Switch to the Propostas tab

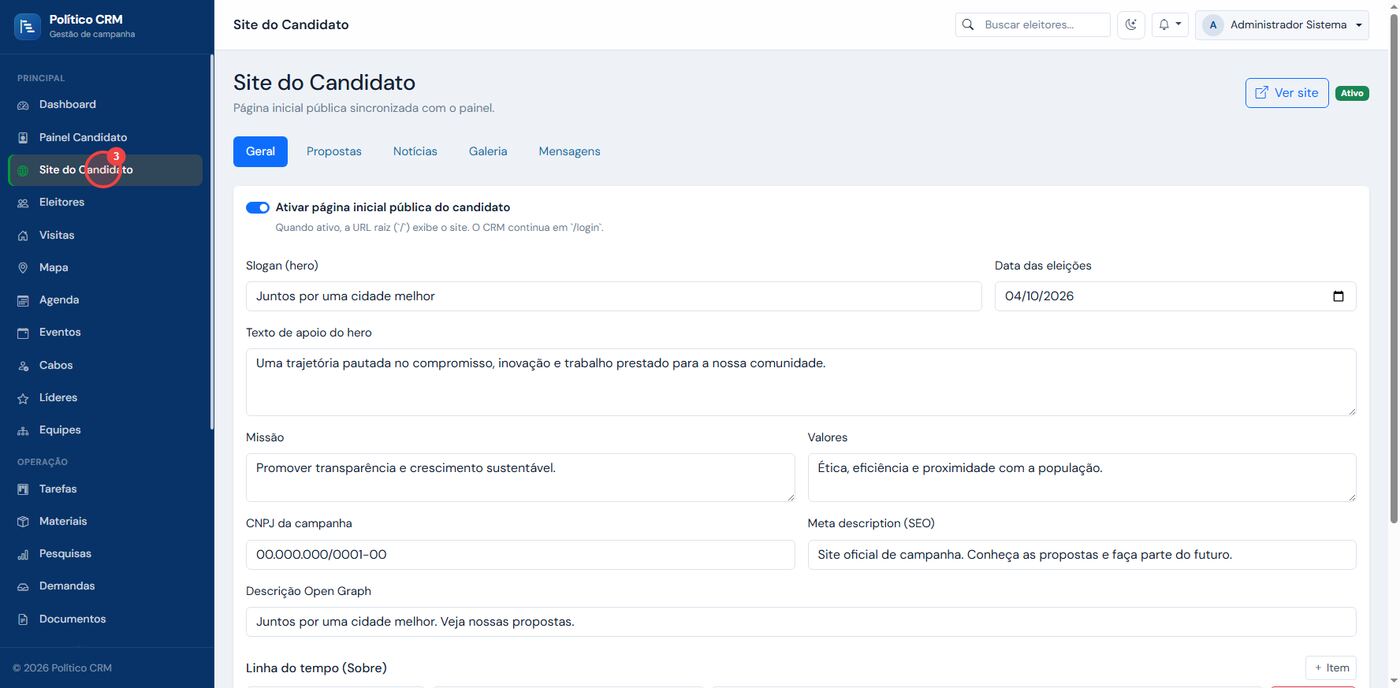(334, 151)
